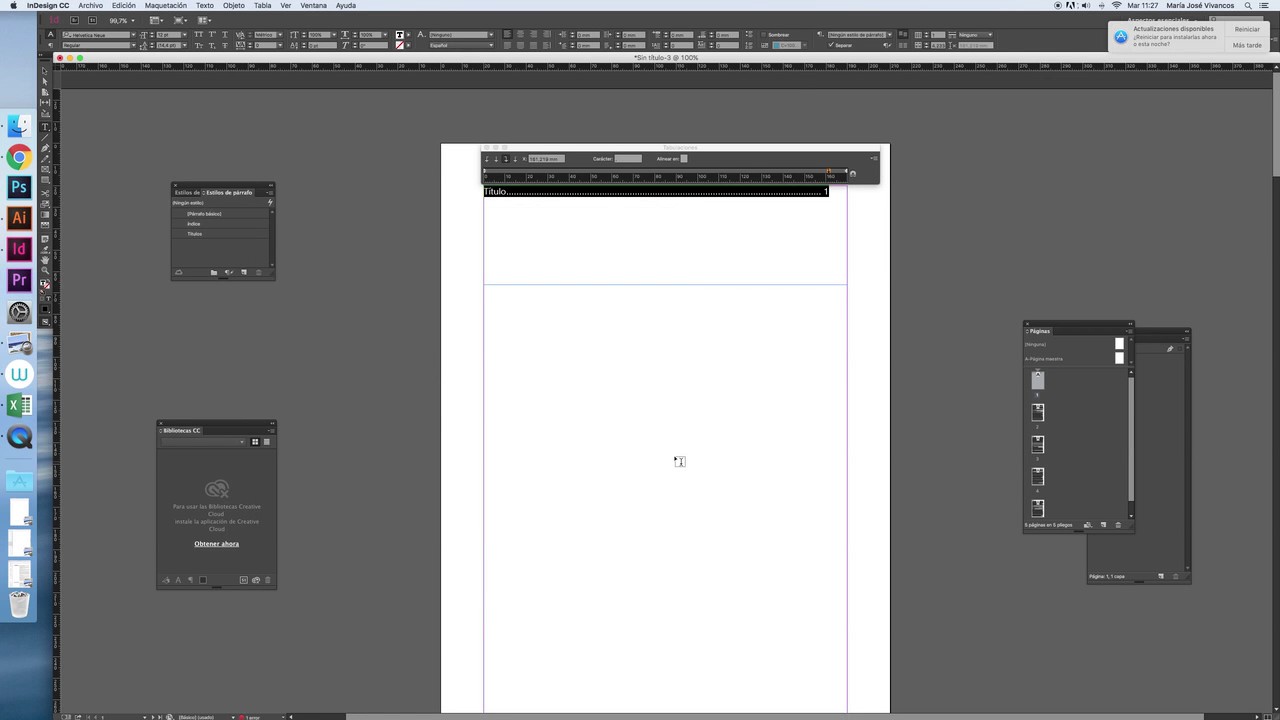Viewport: 1280px width, 720px height.
Task: Open the paragraph style dropdown
Action: (x=889, y=35)
